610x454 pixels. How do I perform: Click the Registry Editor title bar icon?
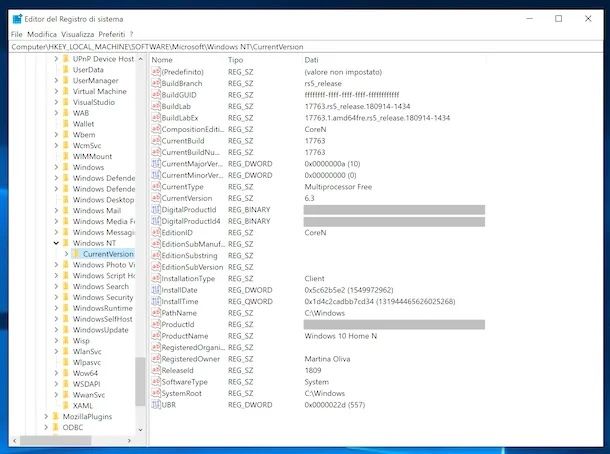pos(17,19)
